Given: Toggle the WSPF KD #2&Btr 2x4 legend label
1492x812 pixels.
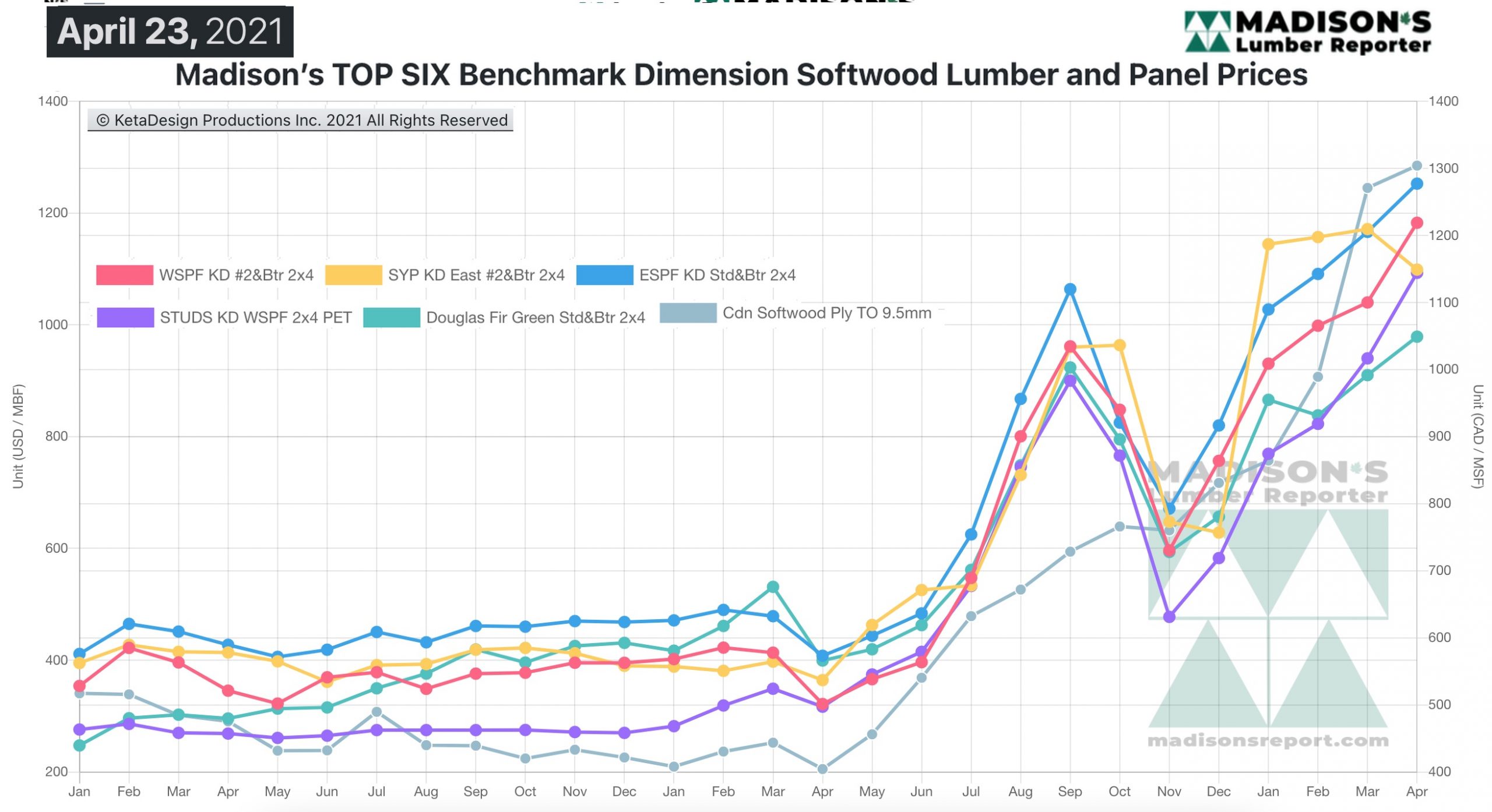Looking at the screenshot, I should tap(236, 275).
